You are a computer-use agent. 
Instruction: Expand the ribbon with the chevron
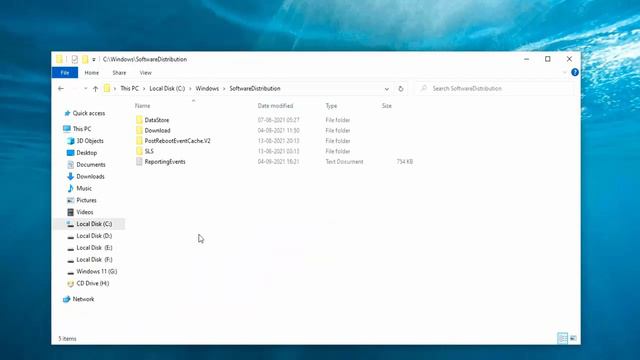click(x=564, y=72)
